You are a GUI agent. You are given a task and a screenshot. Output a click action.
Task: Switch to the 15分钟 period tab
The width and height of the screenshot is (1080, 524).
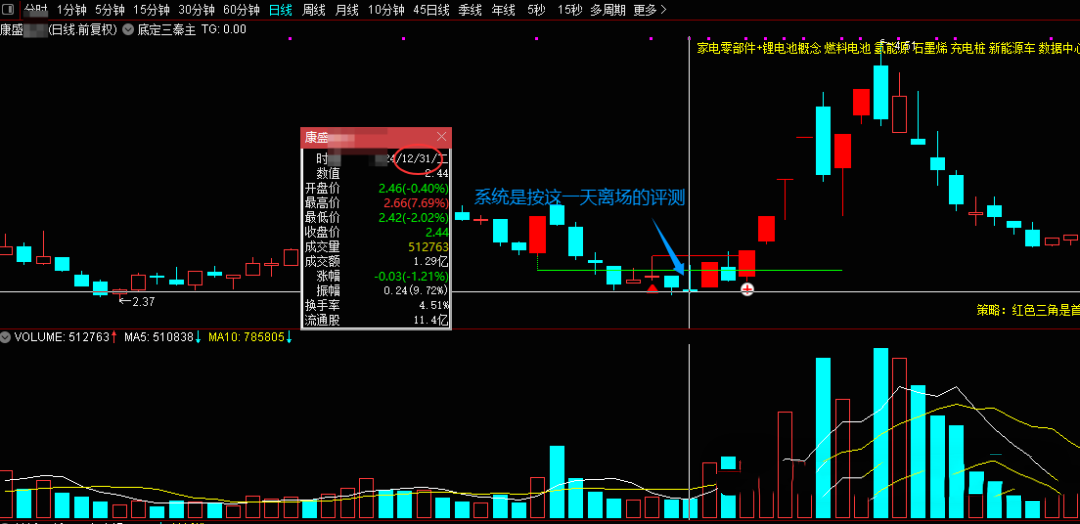click(x=151, y=10)
